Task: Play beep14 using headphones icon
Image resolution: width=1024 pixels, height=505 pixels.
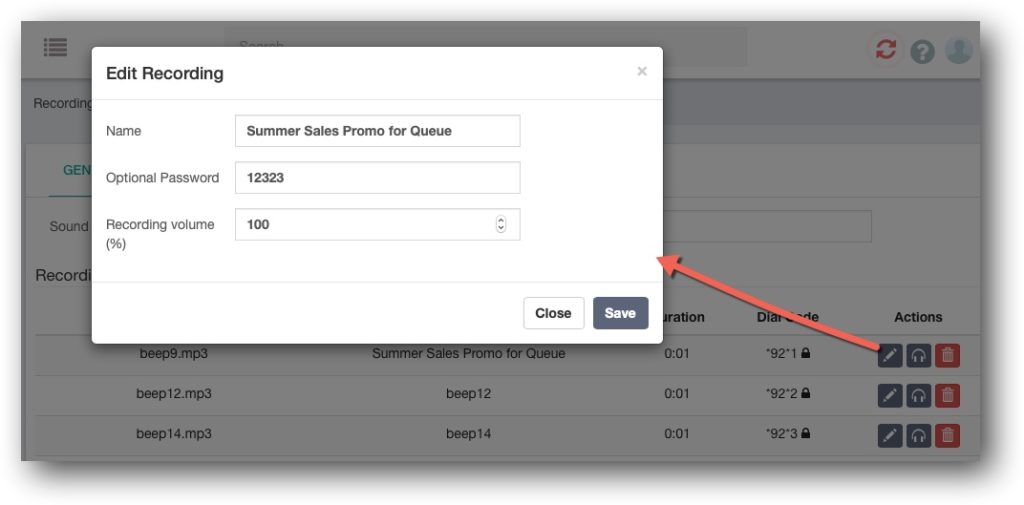Action: click(x=918, y=435)
